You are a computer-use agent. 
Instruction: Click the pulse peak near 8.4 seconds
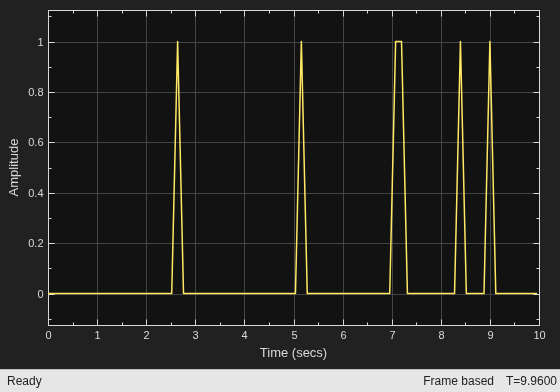click(x=460, y=42)
